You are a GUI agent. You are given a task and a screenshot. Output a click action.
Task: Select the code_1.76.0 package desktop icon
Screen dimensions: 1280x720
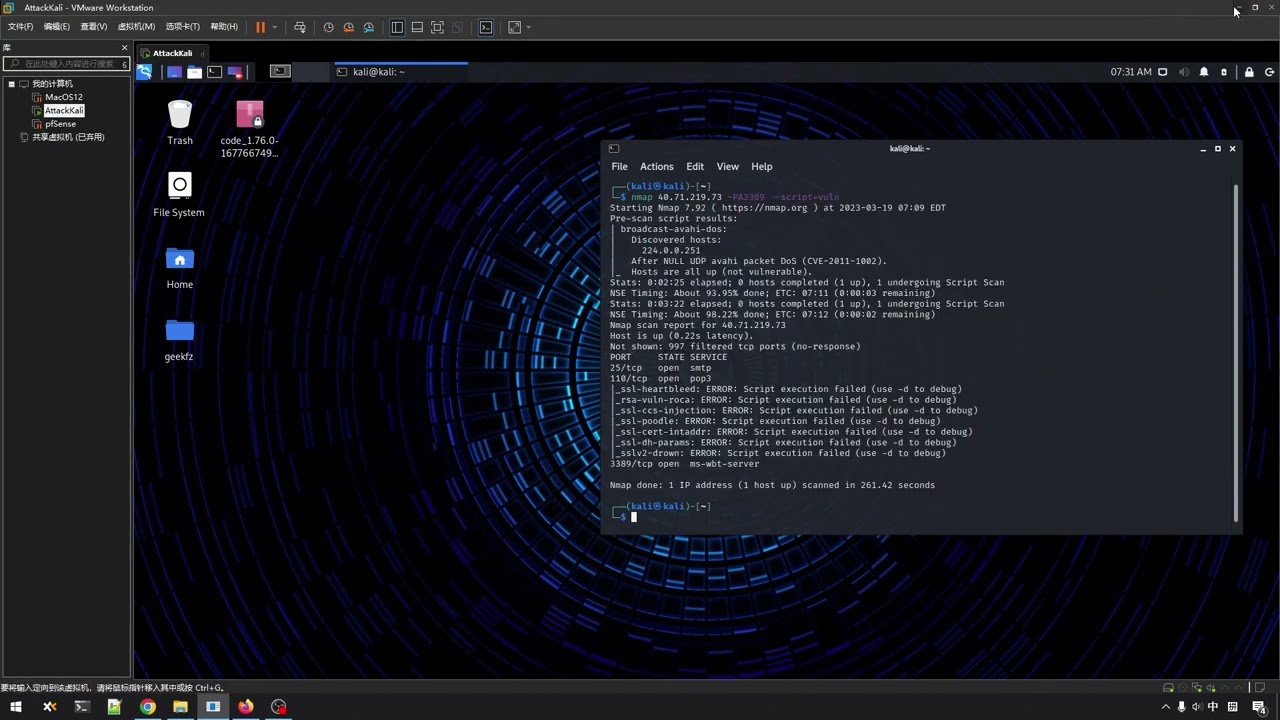(x=249, y=129)
